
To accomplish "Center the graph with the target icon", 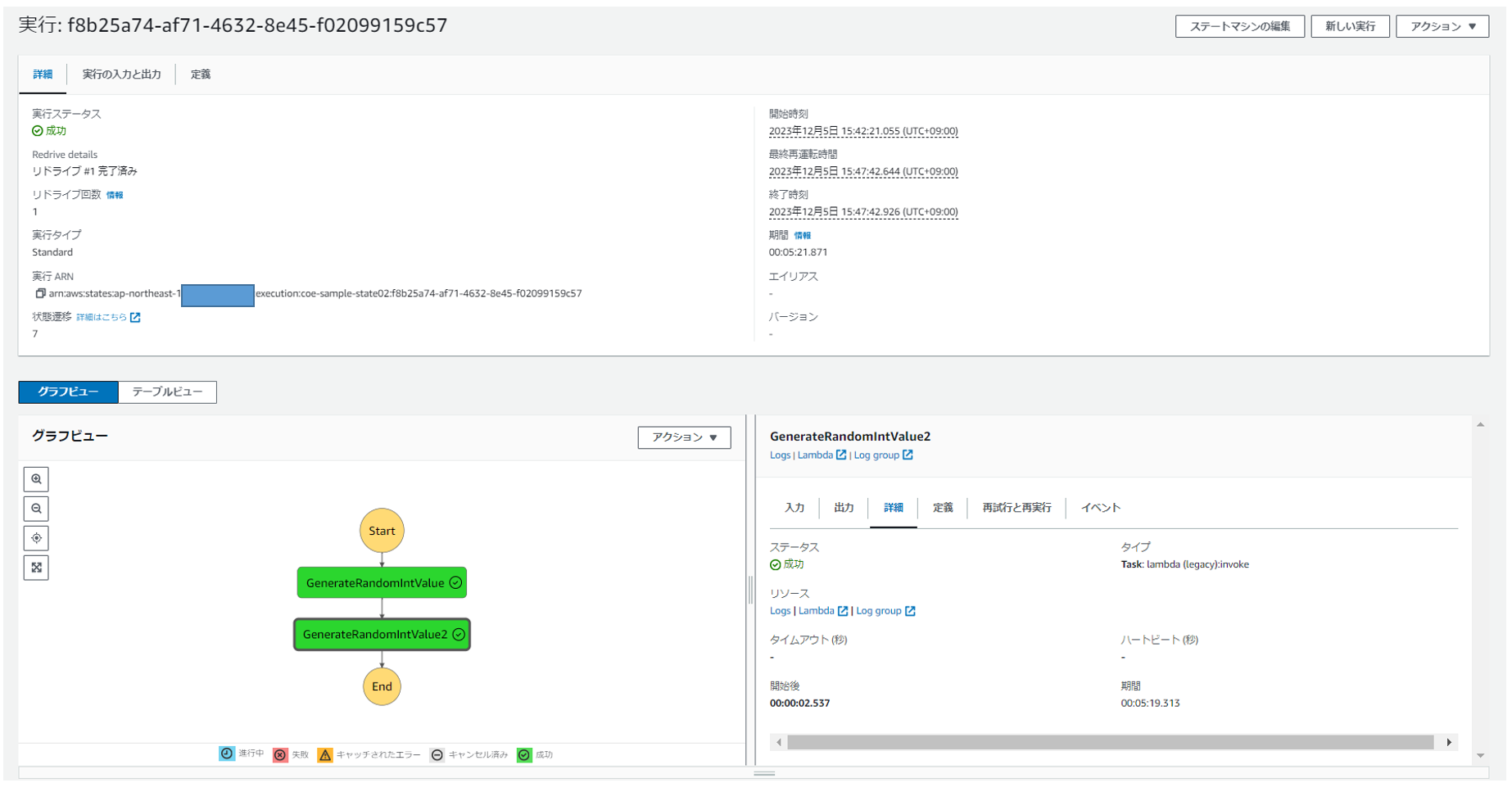I will coord(36,538).
